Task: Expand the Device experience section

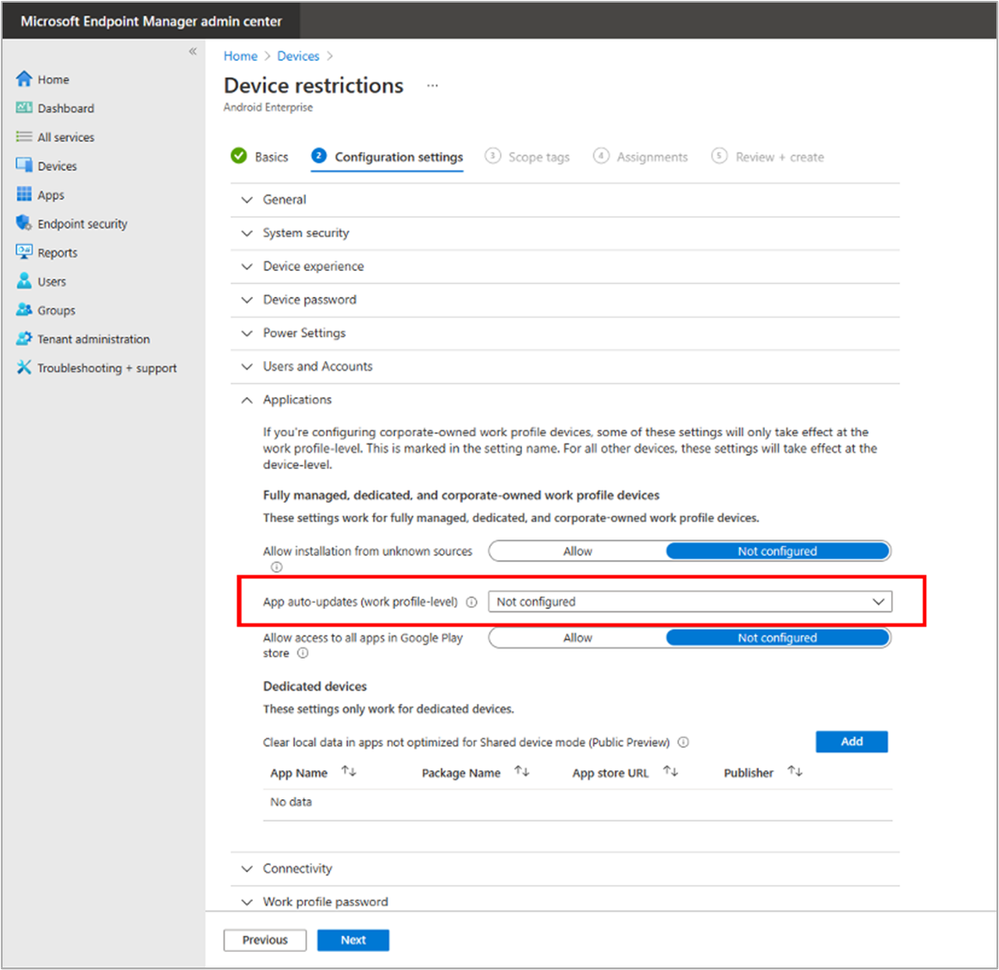Action: [x=565, y=266]
